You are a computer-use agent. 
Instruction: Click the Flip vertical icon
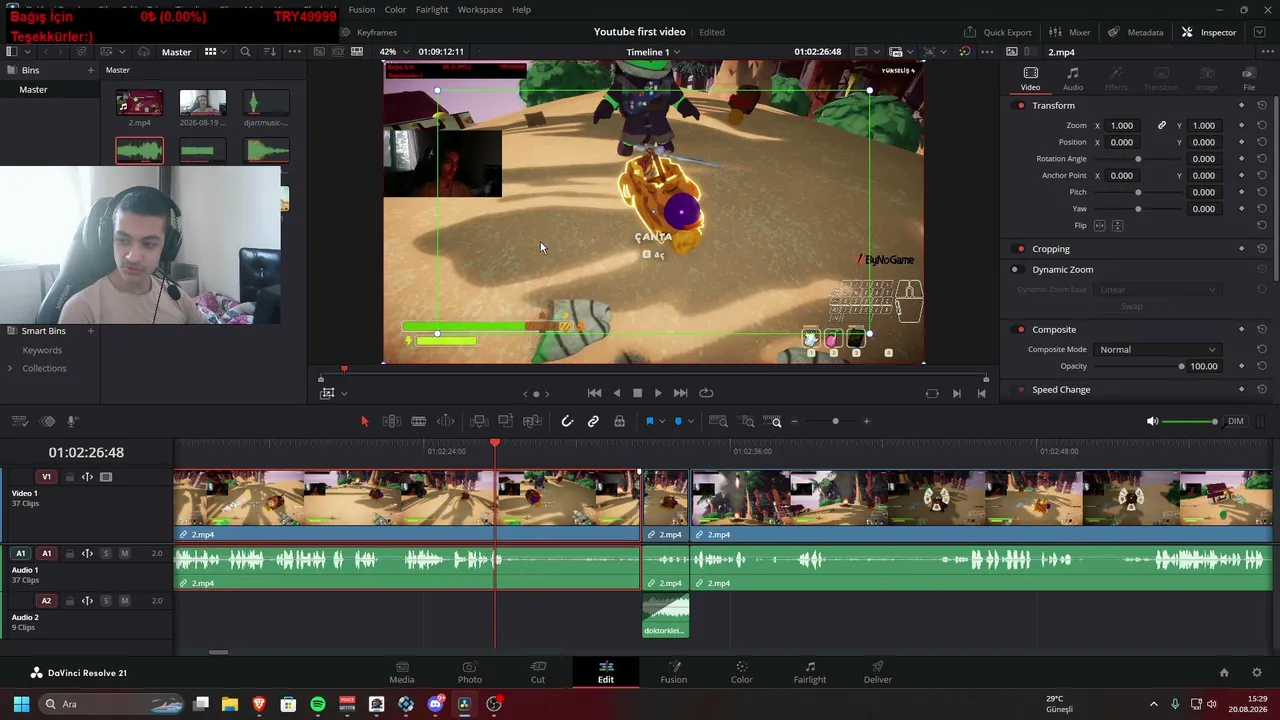(1117, 225)
